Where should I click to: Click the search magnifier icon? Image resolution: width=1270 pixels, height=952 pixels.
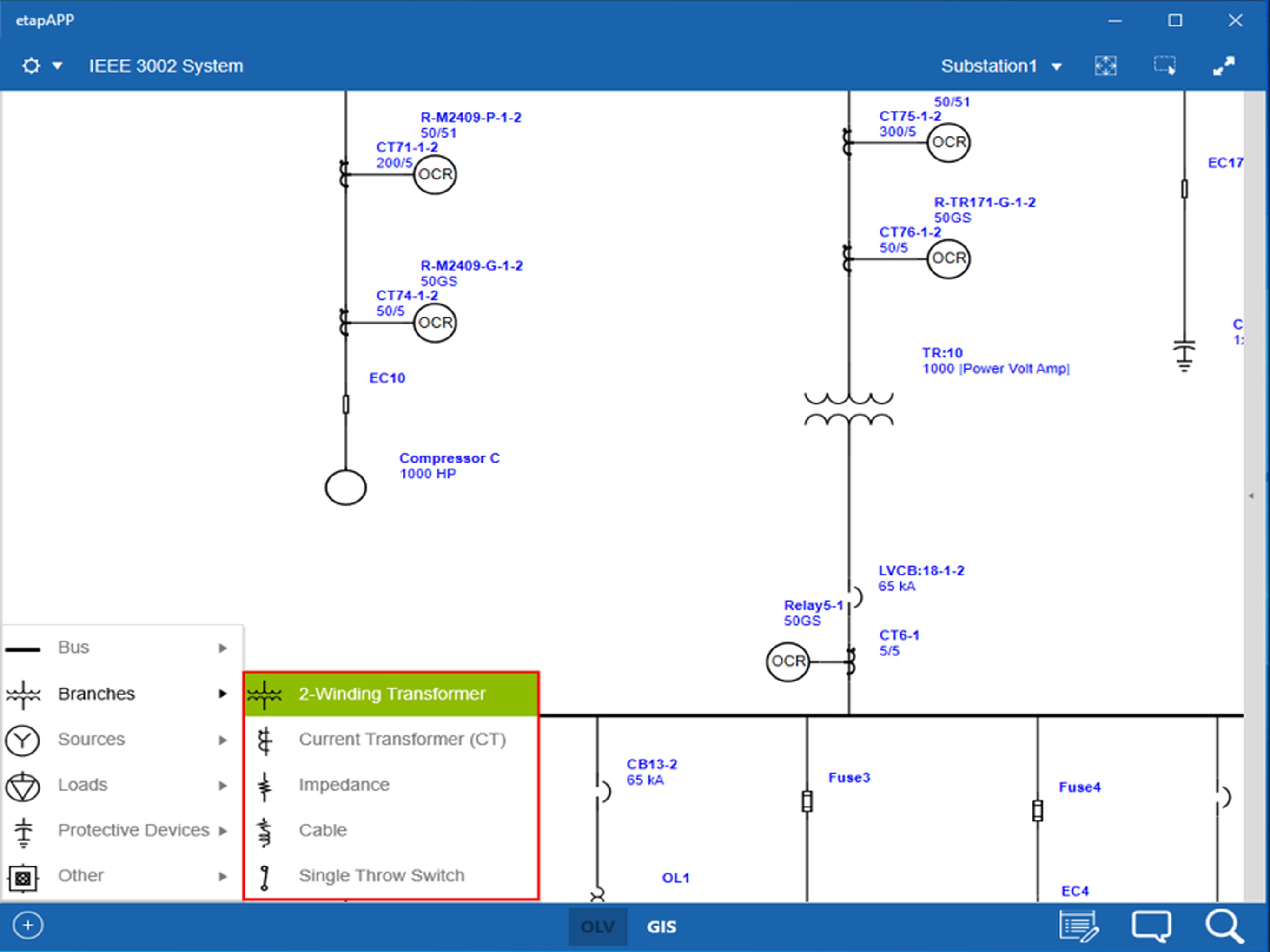point(1224,926)
